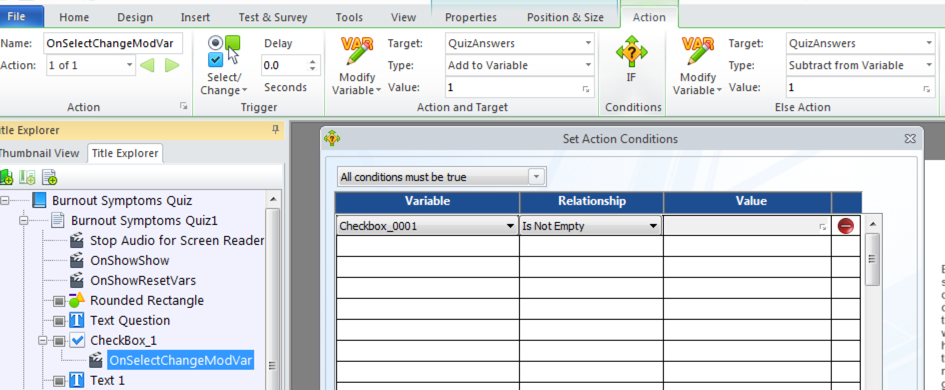Select the OnShowResetVars action
Viewport: 945px width, 390px height.
pyautogui.click(x=143, y=280)
